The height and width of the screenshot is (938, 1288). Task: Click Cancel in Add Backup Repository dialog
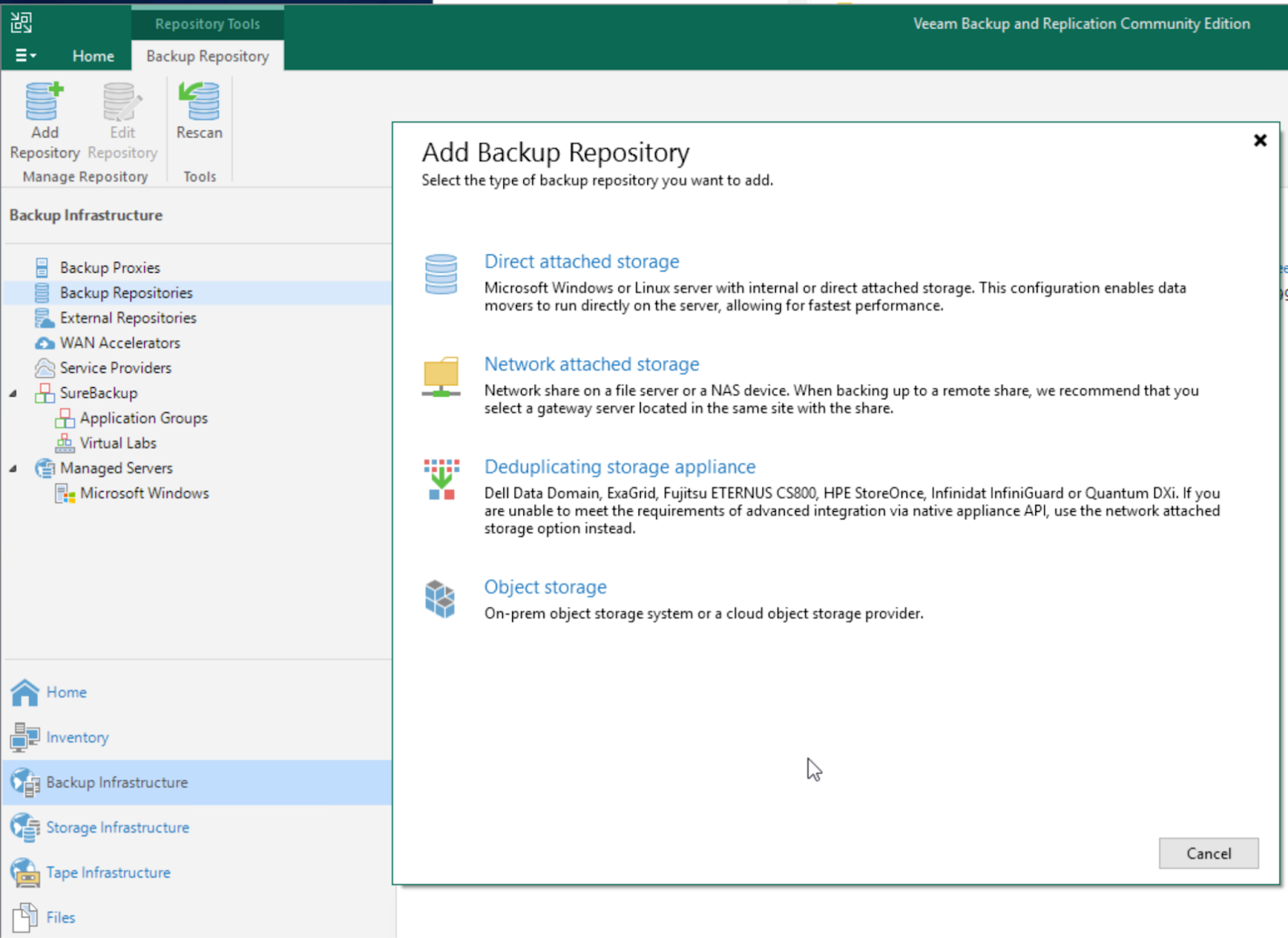(1208, 853)
